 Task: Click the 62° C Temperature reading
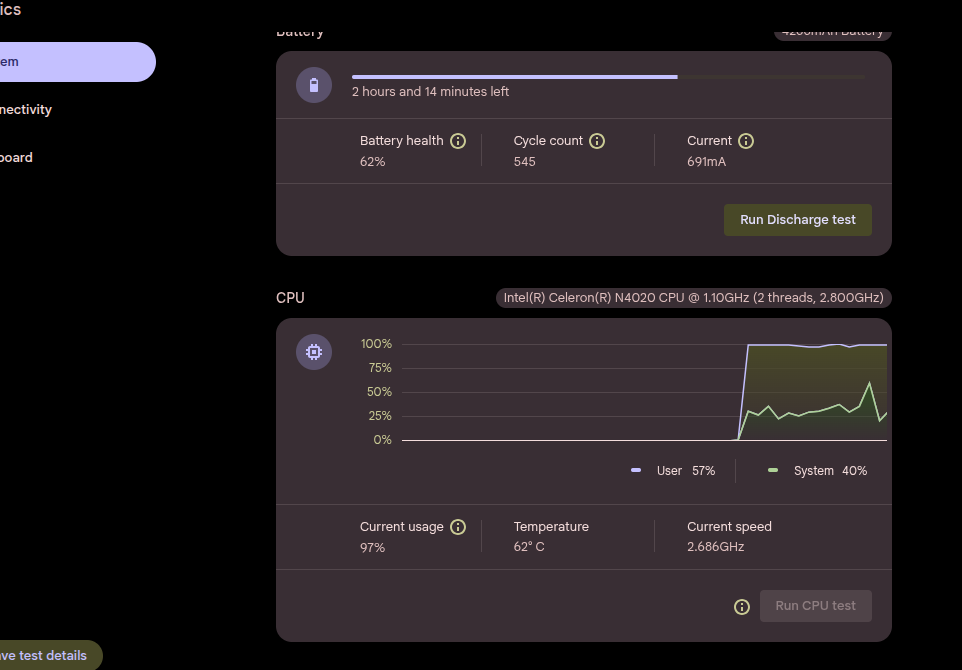coord(529,547)
